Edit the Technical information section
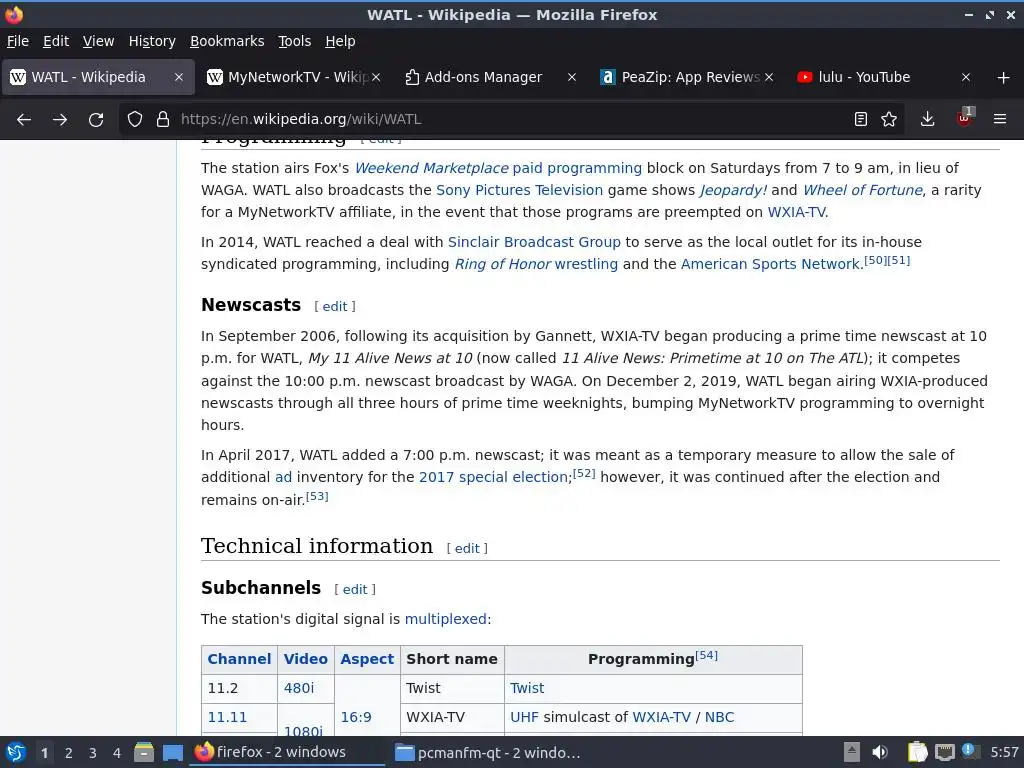The image size is (1024, 768). [x=467, y=549]
